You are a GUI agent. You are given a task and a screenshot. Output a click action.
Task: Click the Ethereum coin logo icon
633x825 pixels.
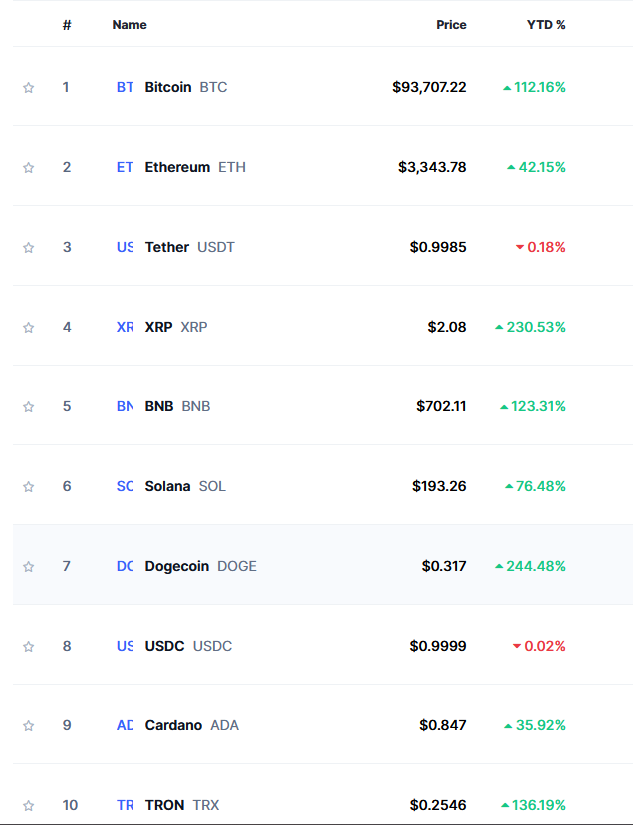(x=125, y=167)
